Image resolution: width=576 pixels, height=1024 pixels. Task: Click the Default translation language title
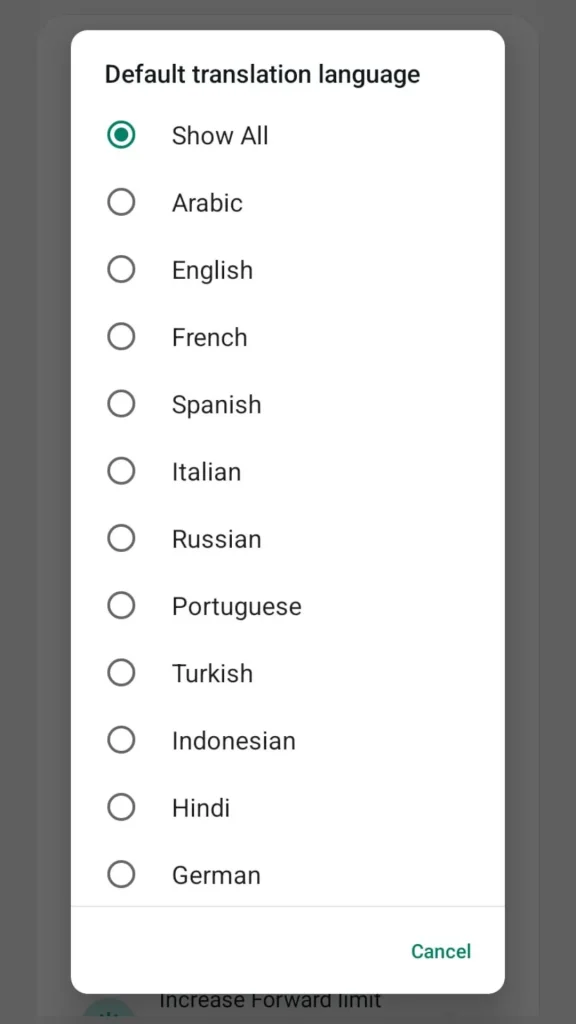point(262,74)
